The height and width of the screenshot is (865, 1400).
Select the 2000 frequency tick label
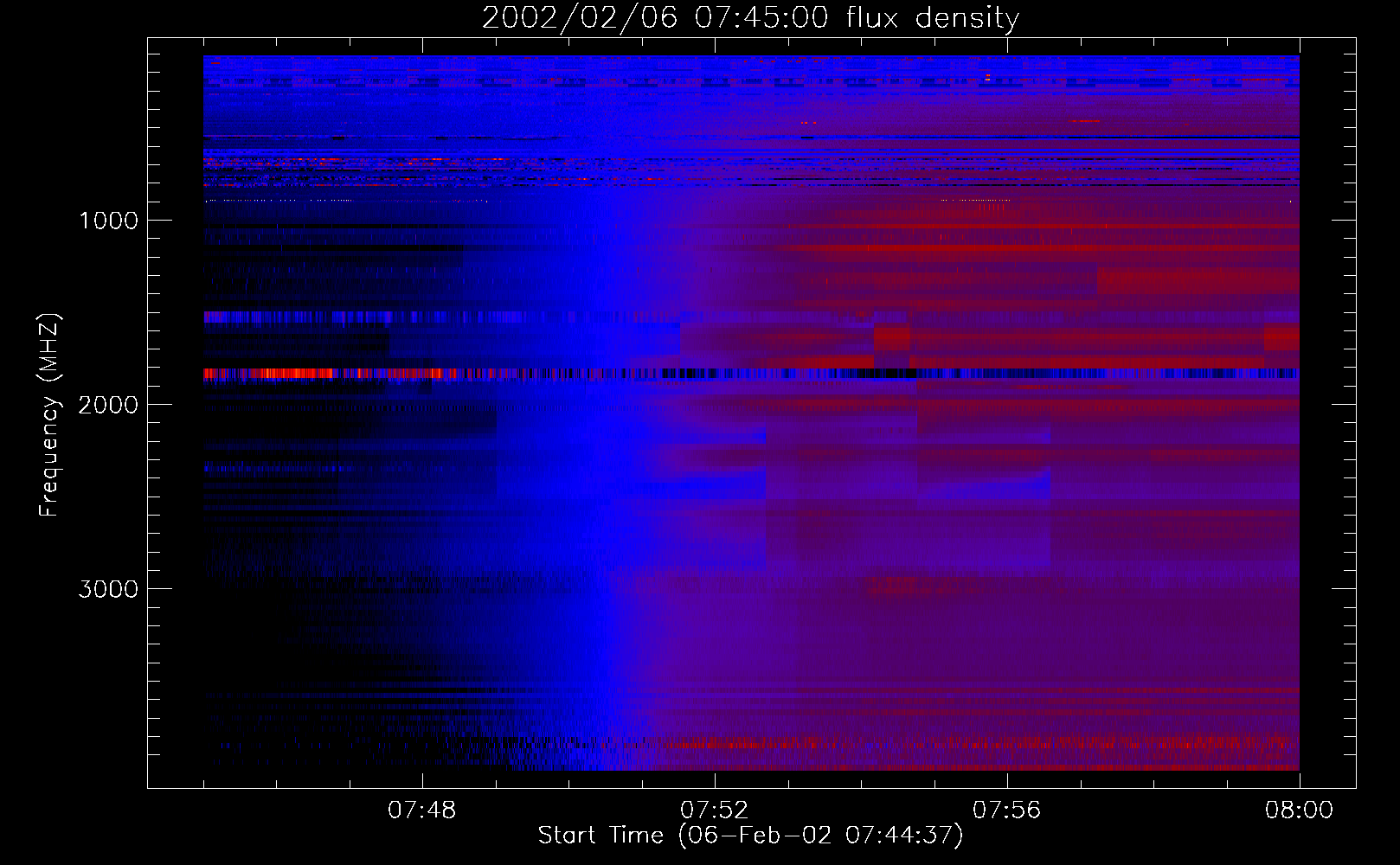[x=108, y=405]
